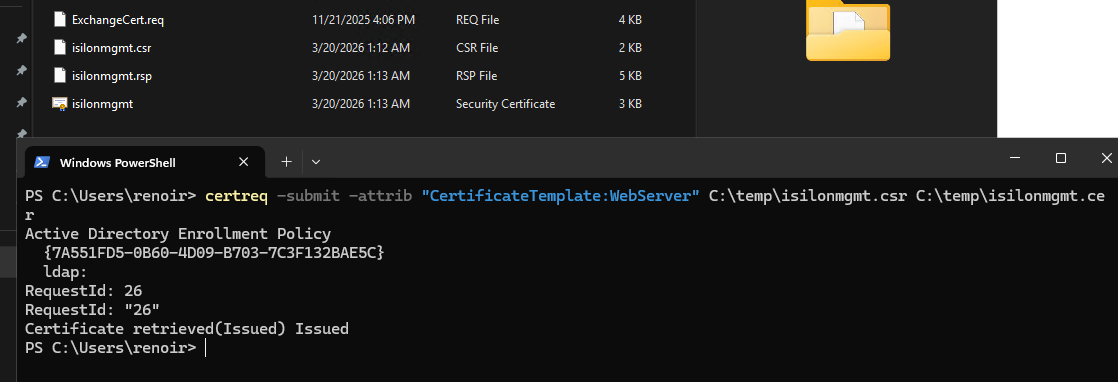
Task: Open a new terminal tab with plus button
Action: pos(287,162)
